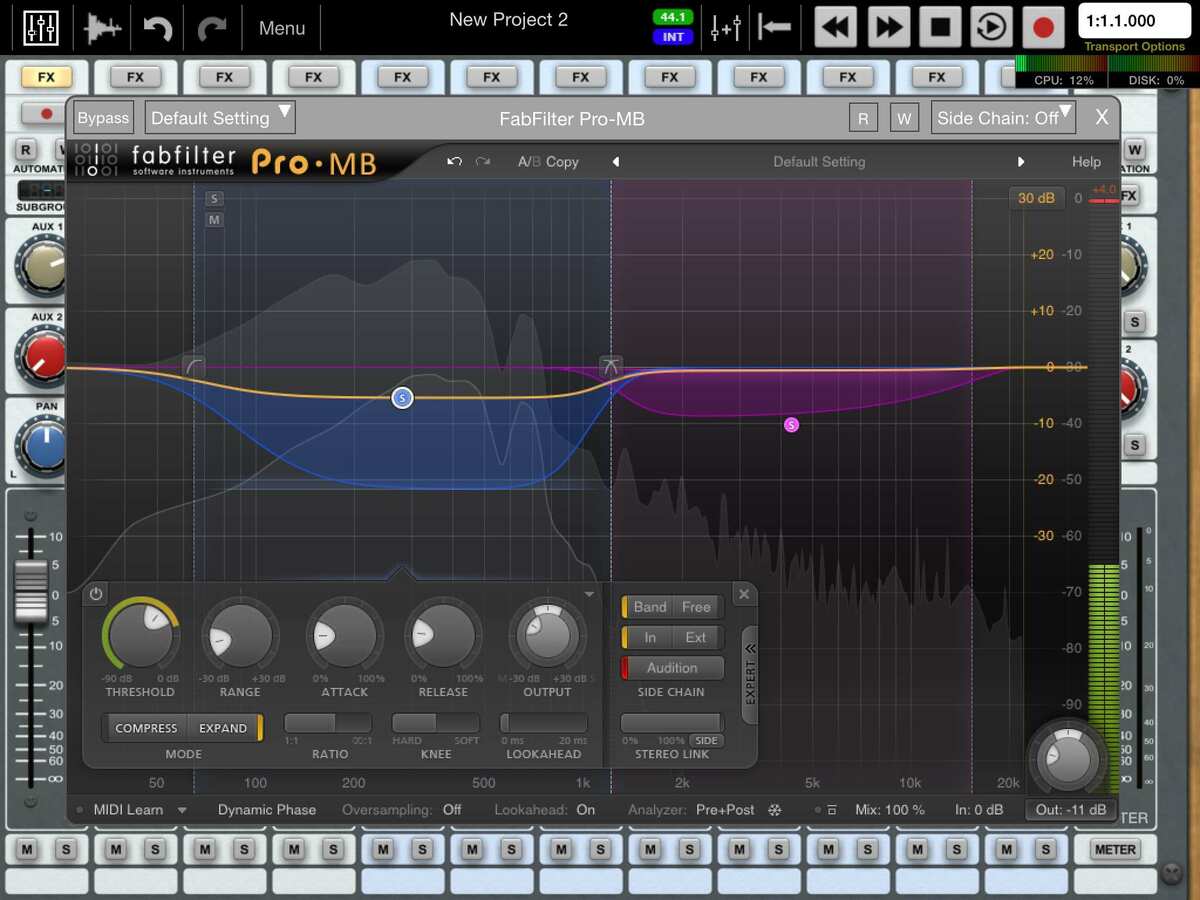Go to the next preset arrow

click(x=1021, y=161)
